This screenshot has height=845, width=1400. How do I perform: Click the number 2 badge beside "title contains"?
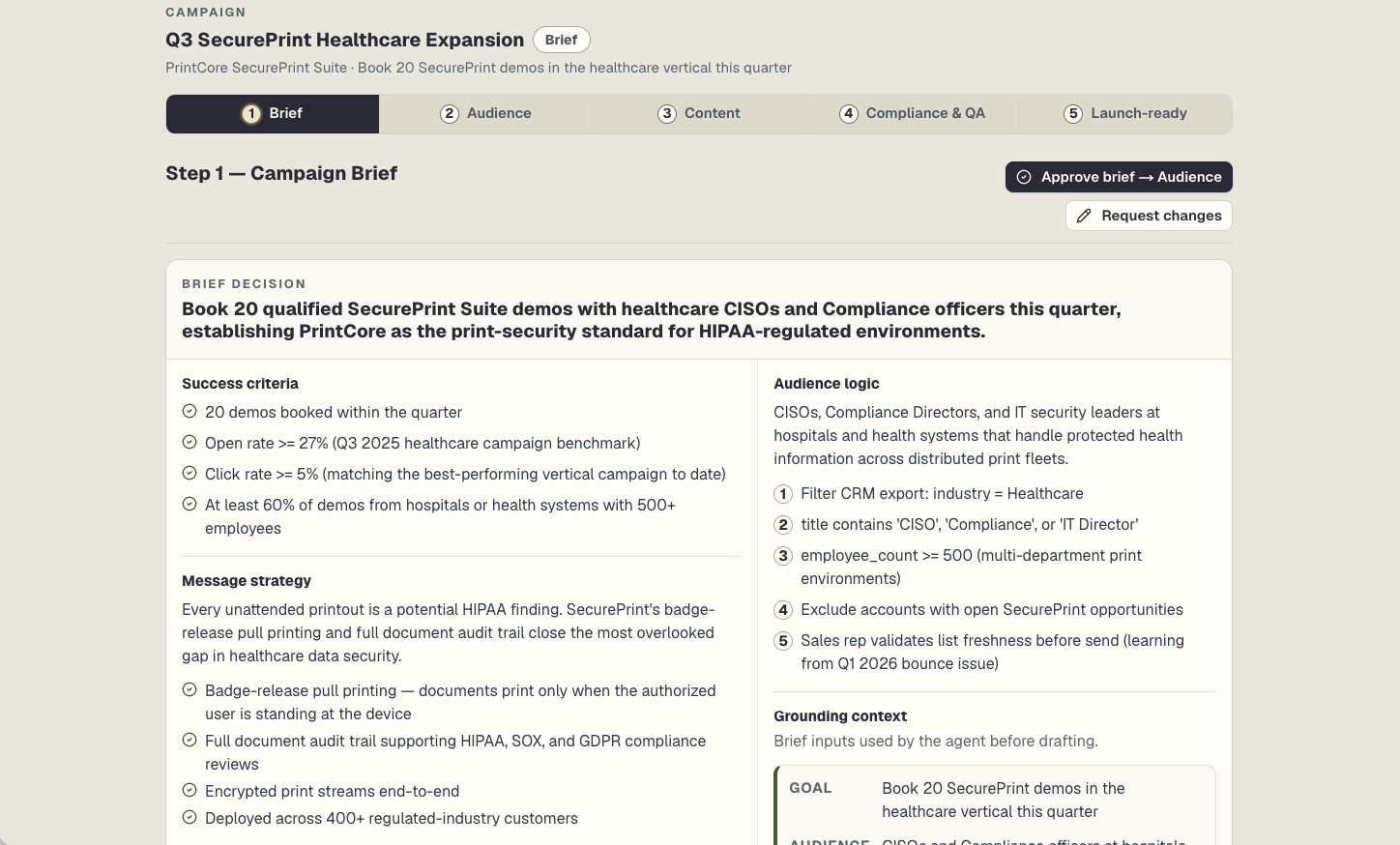[x=783, y=525]
